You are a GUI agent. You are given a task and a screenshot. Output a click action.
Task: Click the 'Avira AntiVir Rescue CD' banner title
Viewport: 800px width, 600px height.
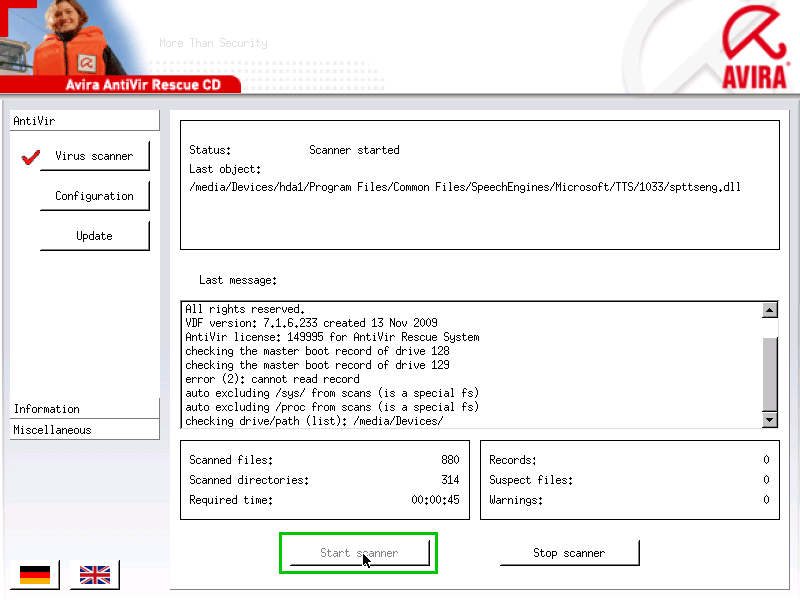143,84
